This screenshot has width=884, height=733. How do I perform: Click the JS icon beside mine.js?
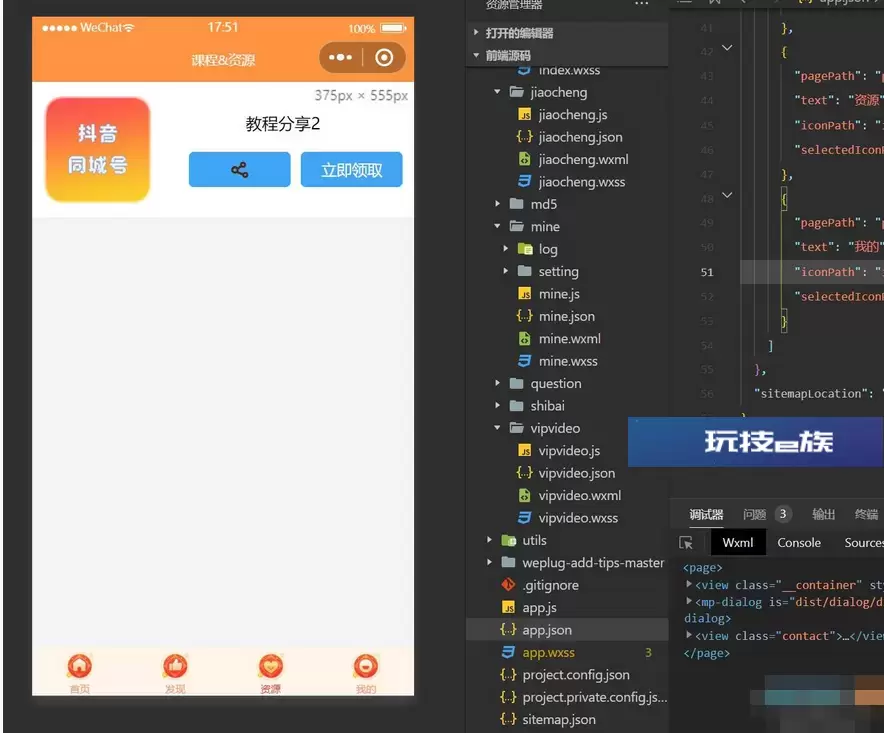pyautogui.click(x=525, y=294)
